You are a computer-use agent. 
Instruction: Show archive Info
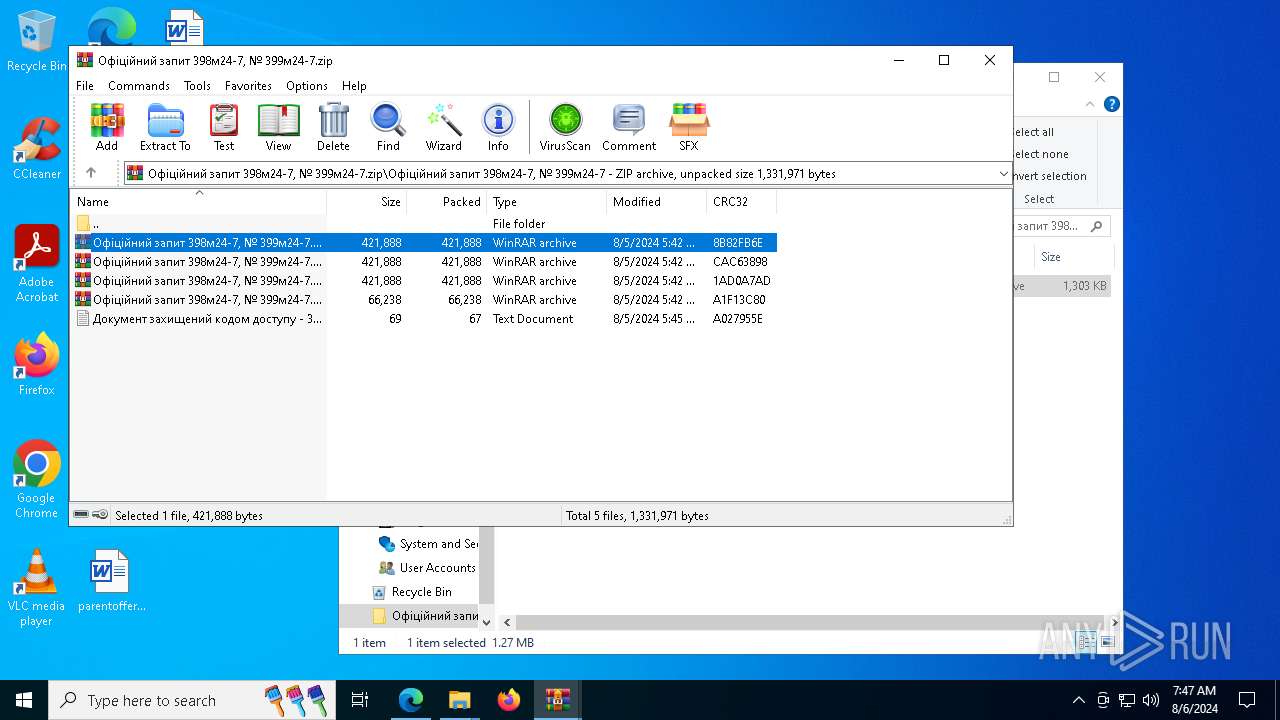click(498, 127)
